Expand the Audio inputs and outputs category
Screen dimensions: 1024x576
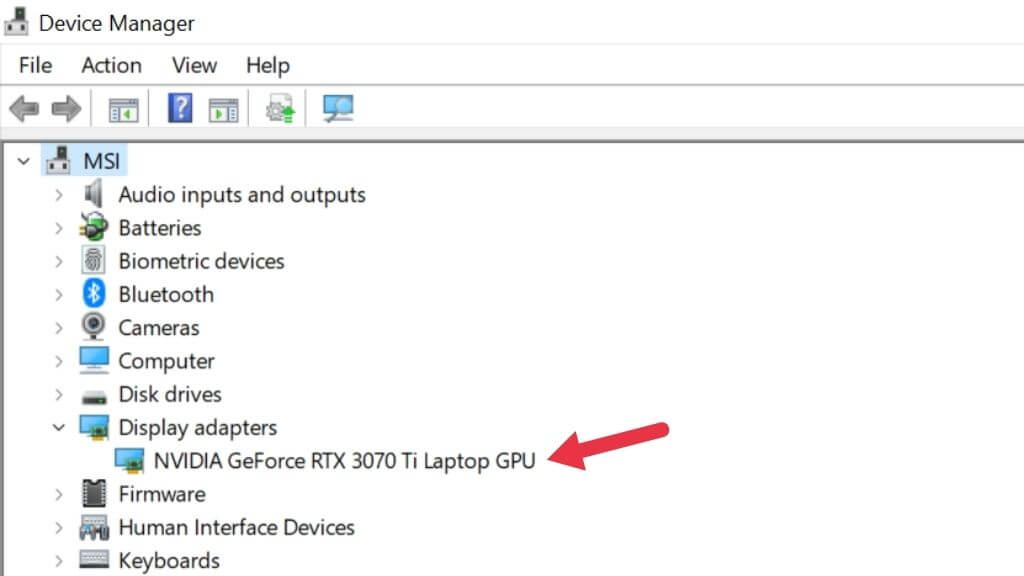click(60, 195)
